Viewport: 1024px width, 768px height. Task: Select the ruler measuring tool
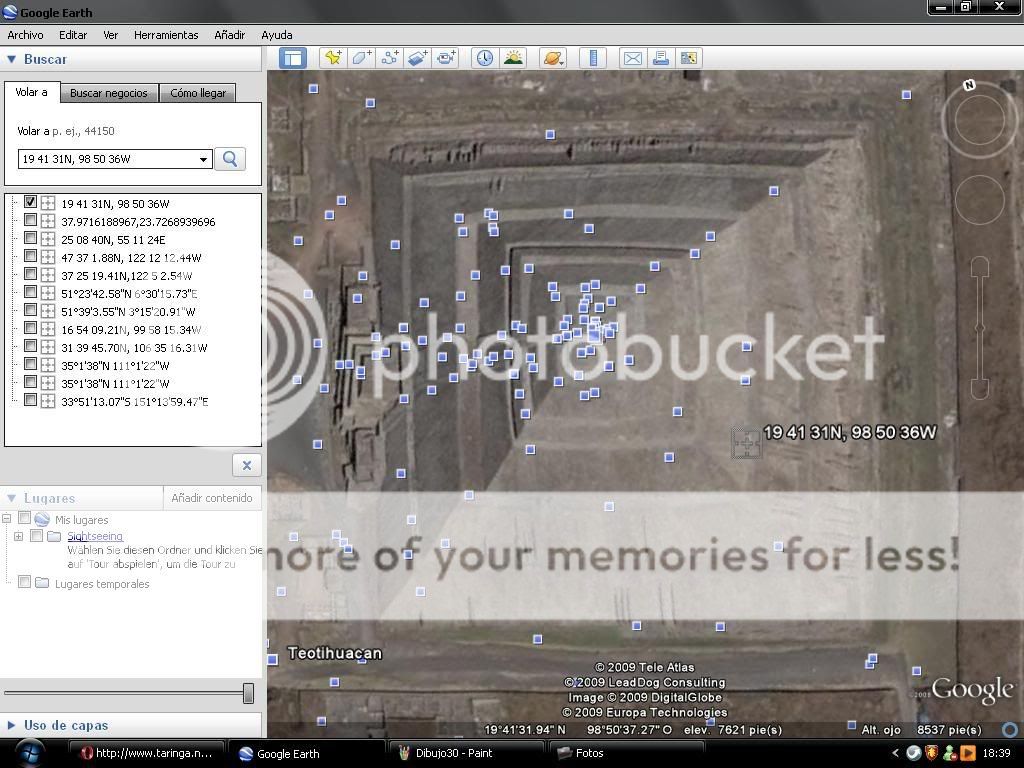594,58
